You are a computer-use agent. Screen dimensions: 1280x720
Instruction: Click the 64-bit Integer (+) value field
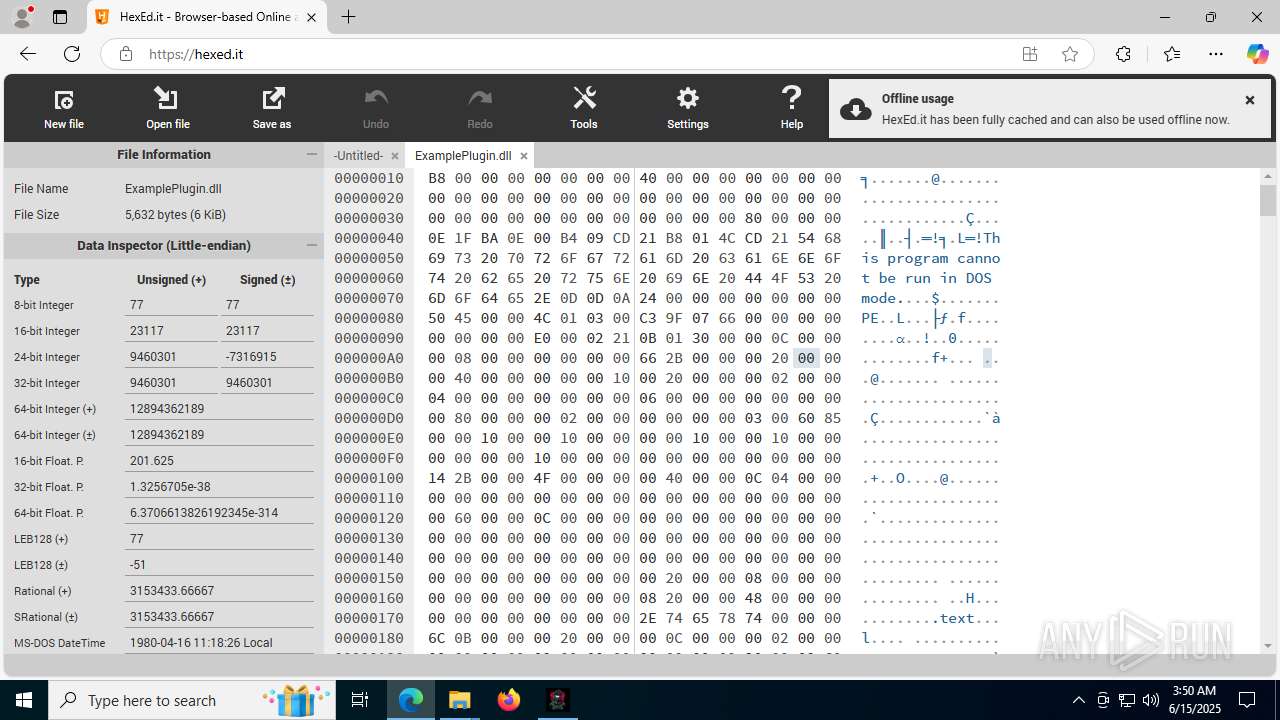pyautogui.click(x=218, y=409)
